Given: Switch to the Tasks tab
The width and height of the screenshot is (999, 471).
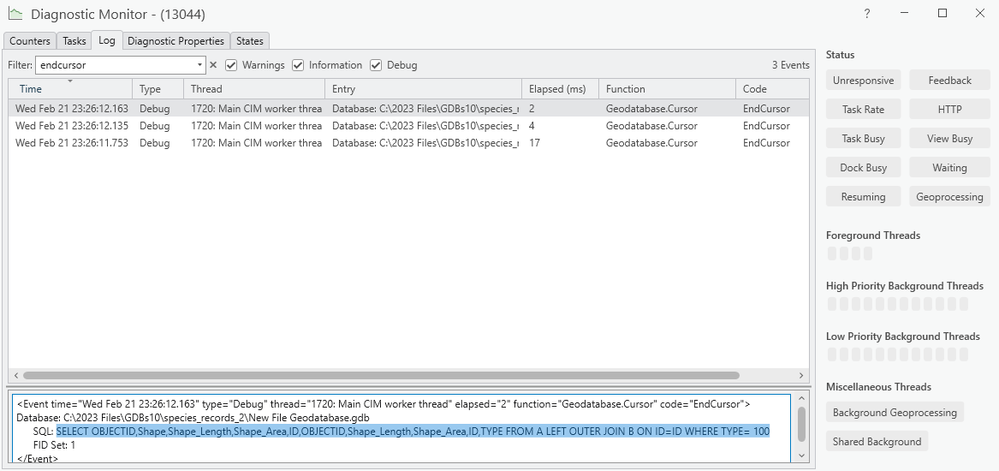Looking at the screenshot, I should [x=74, y=41].
